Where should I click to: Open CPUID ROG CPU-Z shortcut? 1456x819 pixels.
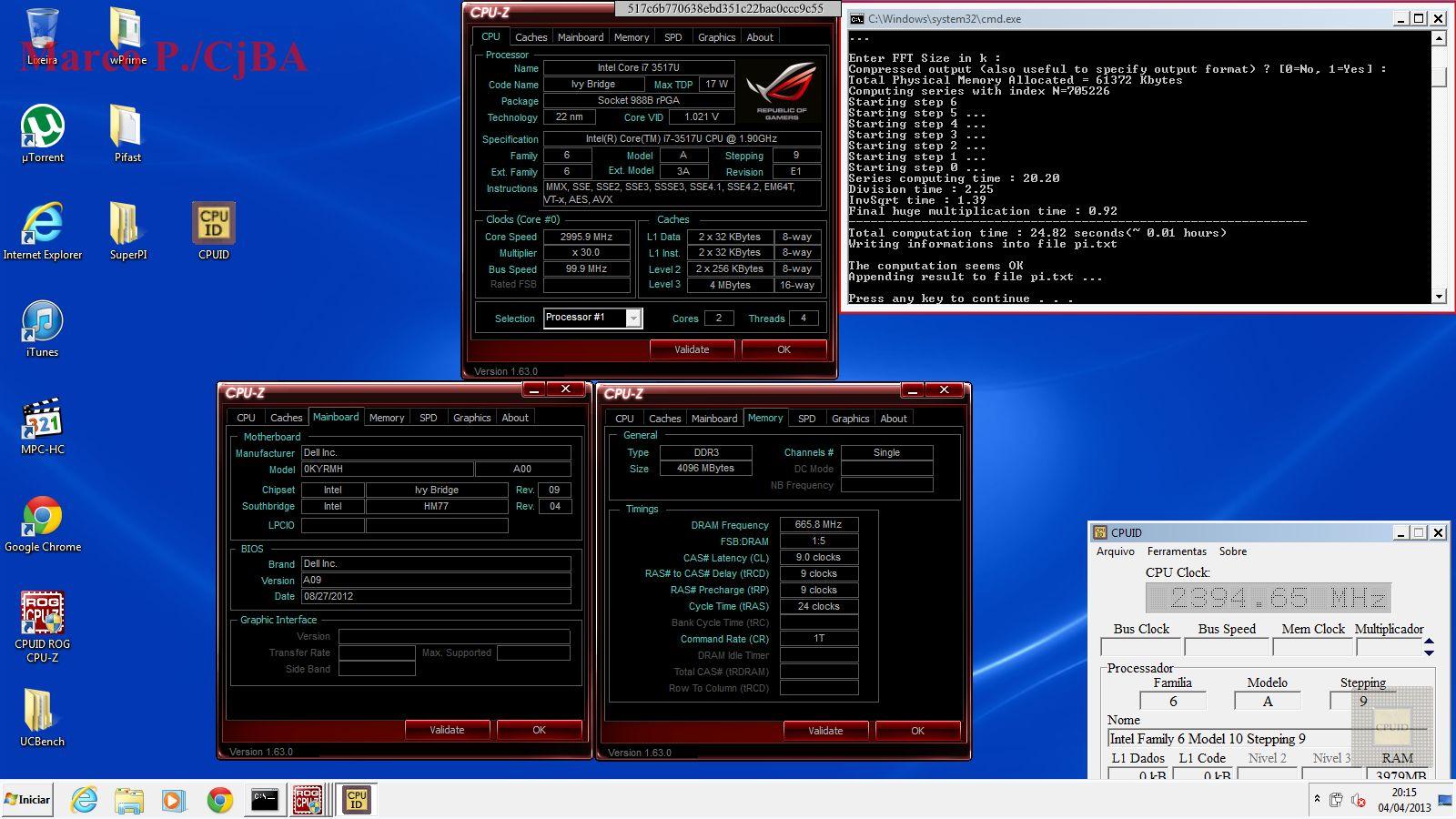pos(42,626)
